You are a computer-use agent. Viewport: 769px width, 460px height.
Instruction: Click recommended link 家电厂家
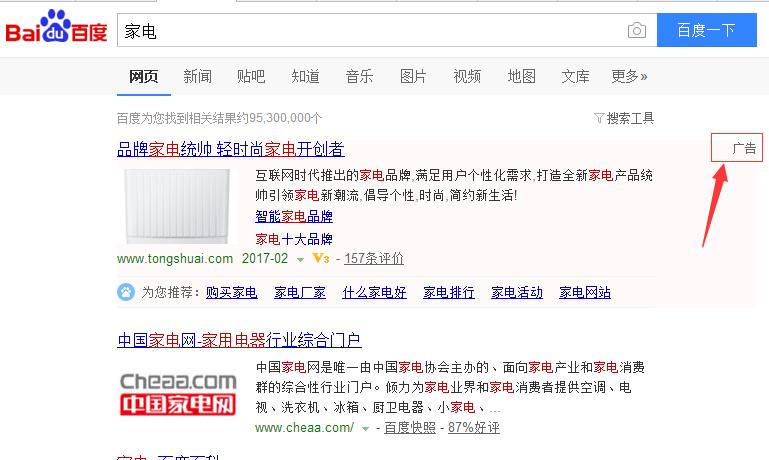[x=300, y=293]
